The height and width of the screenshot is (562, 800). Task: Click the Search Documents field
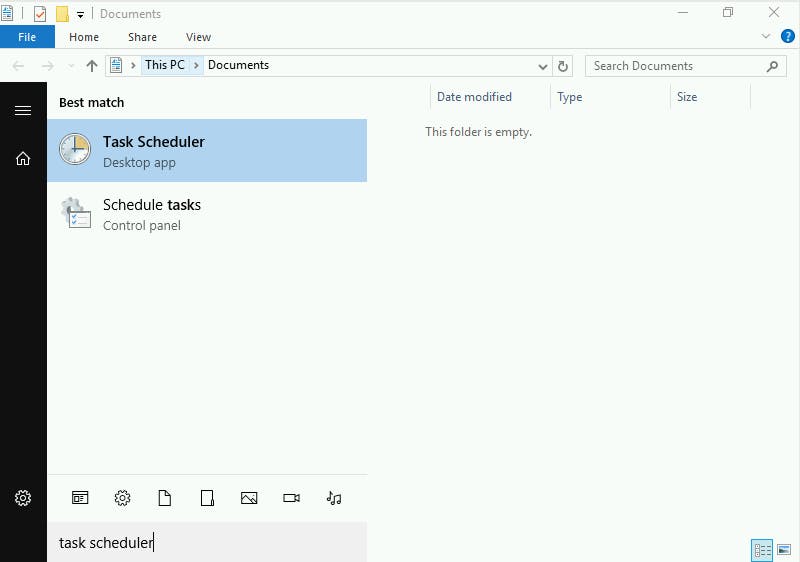(x=686, y=66)
